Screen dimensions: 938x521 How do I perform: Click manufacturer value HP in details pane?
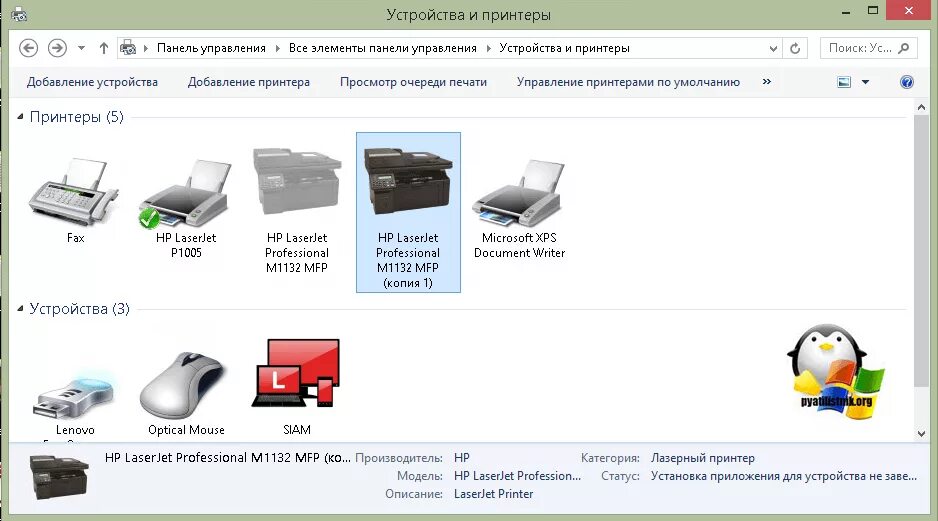pos(462,458)
